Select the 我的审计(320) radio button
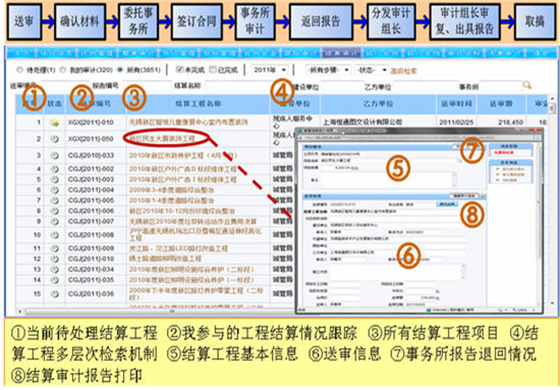 (63, 70)
